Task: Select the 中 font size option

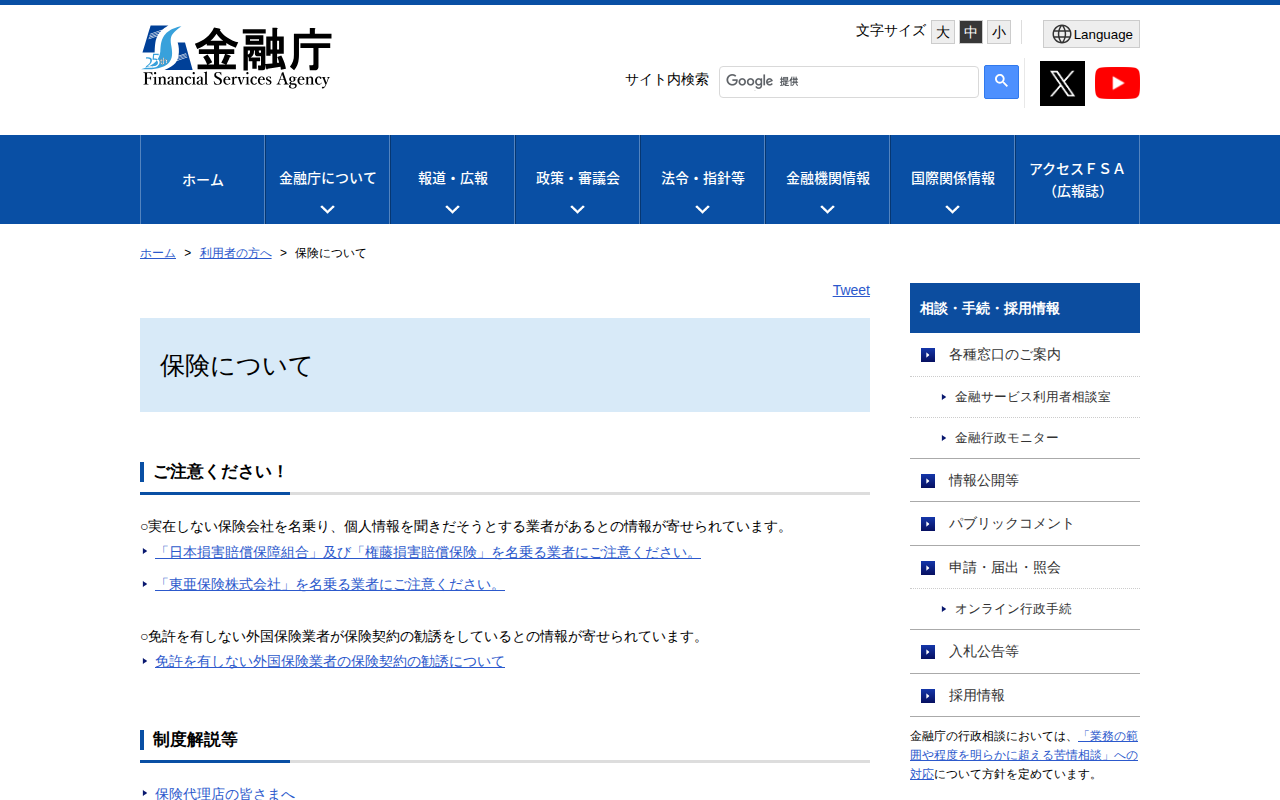Action: tap(970, 31)
